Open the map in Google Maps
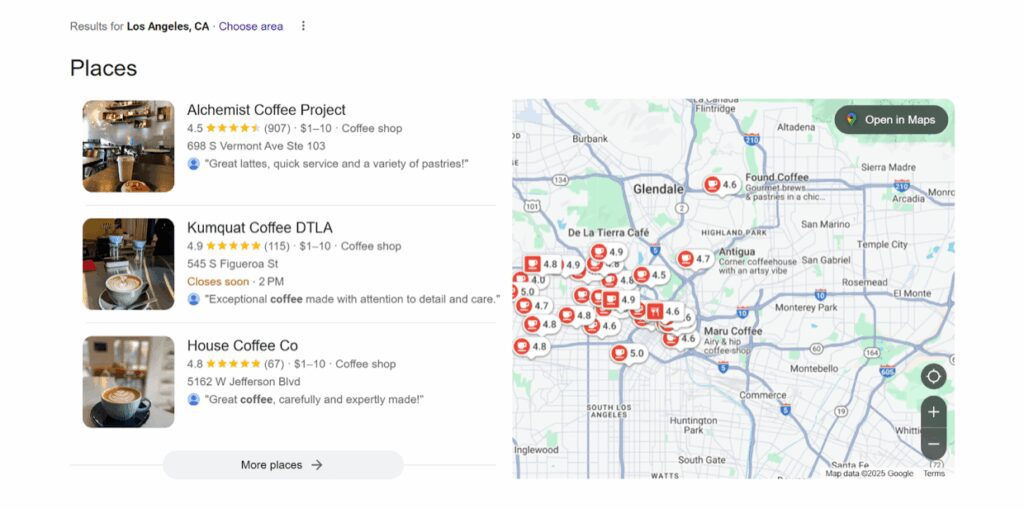Screen dimensions: 1024x509 pyautogui.click(x=891, y=120)
